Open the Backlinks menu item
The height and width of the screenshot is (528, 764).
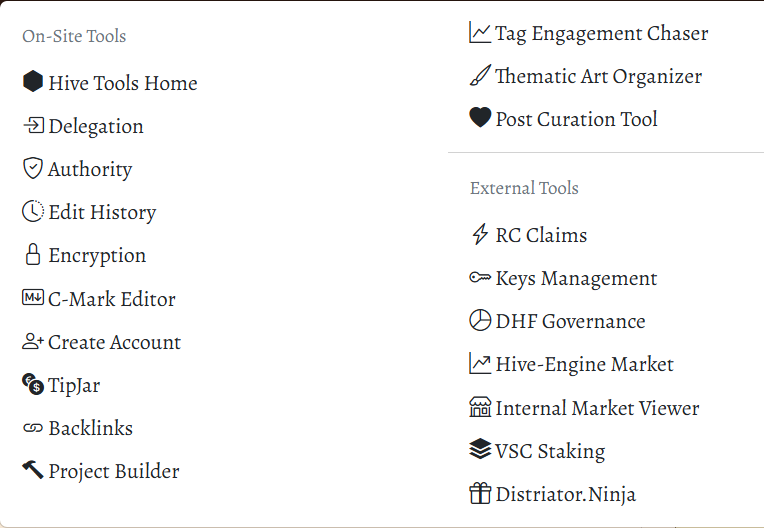(77, 428)
